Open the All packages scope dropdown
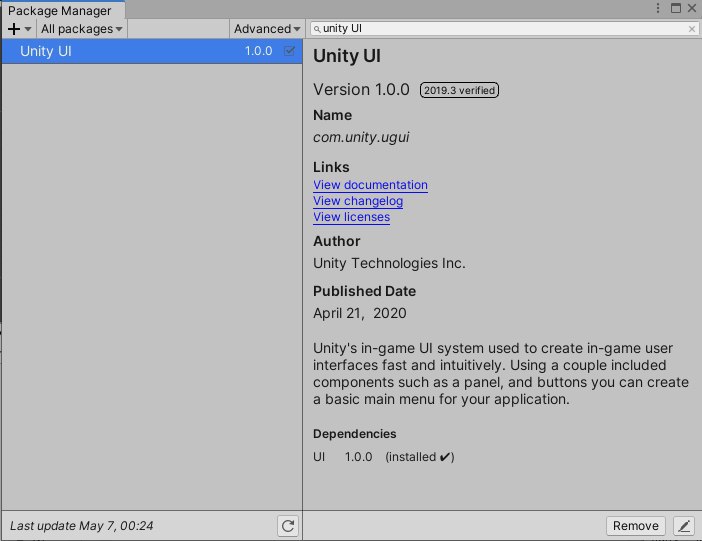The image size is (702, 541). [82, 29]
